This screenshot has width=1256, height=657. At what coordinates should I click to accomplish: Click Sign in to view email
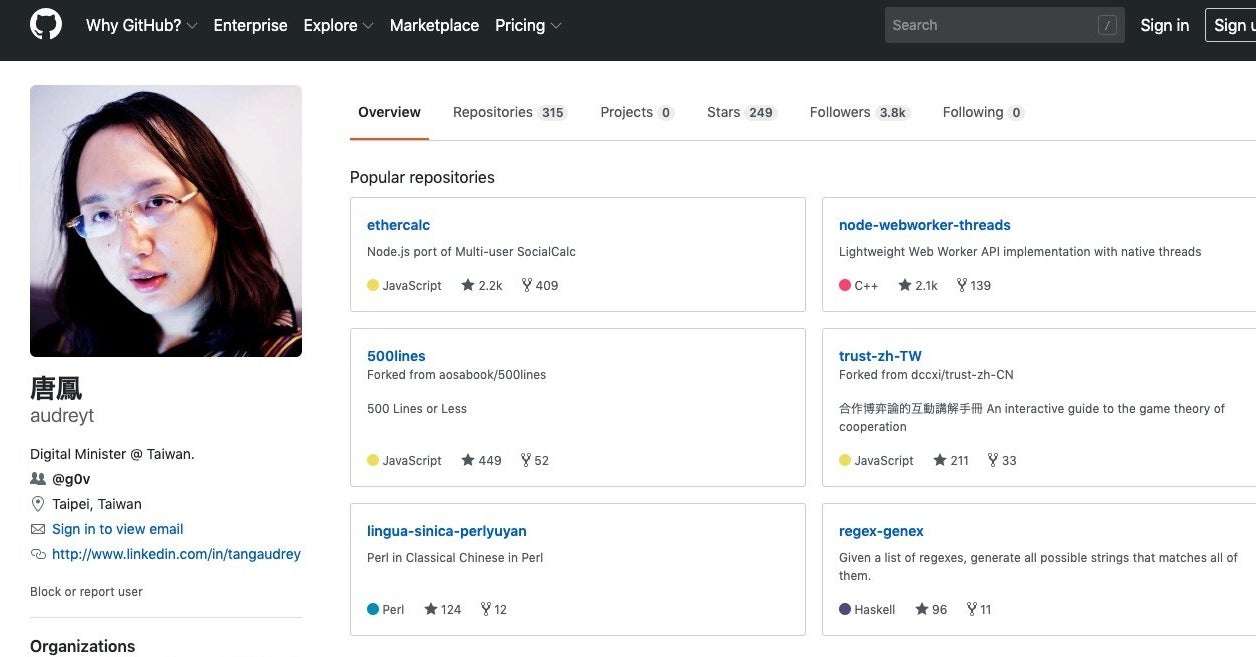click(118, 529)
